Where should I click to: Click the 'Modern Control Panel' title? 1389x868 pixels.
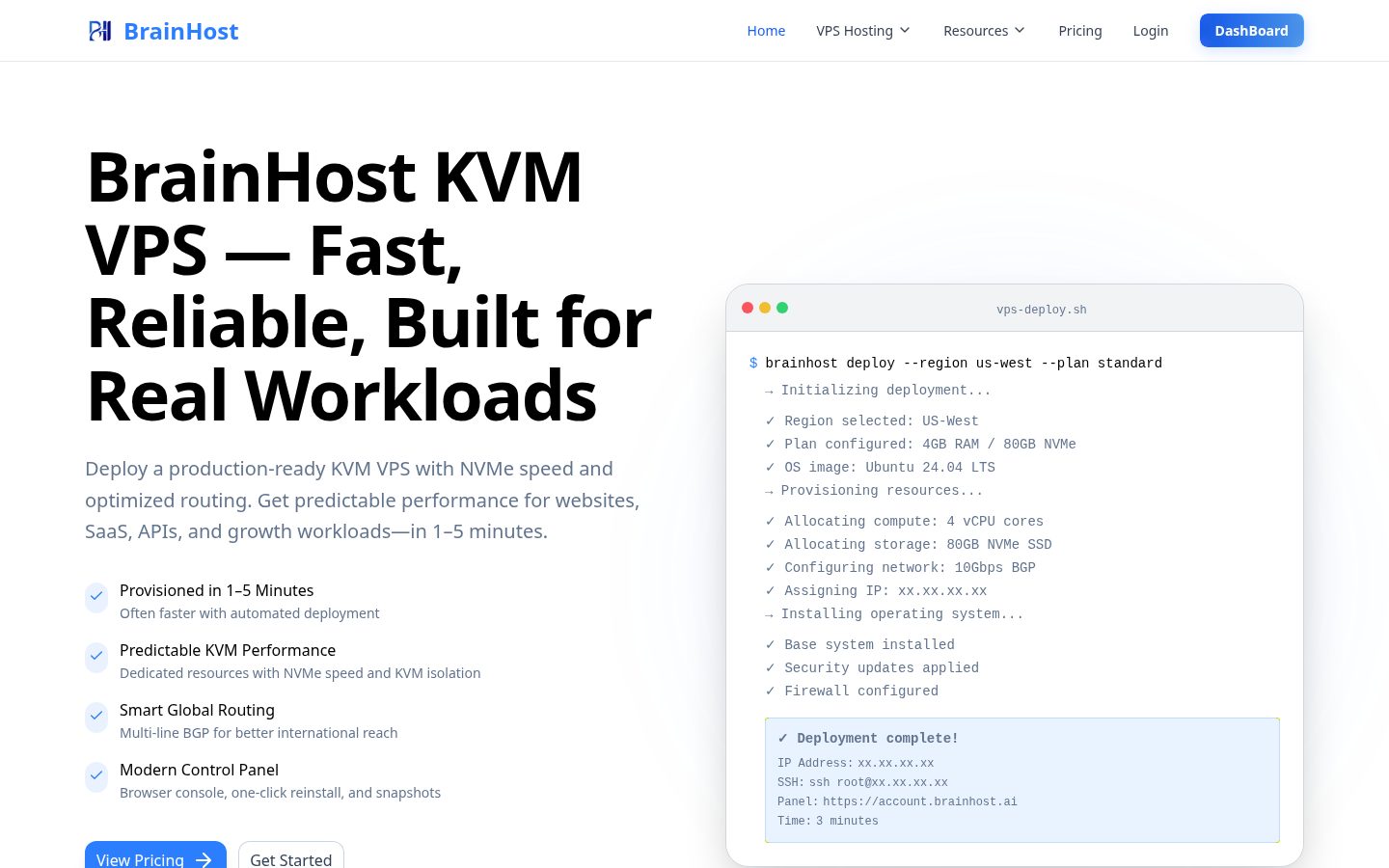(x=199, y=770)
